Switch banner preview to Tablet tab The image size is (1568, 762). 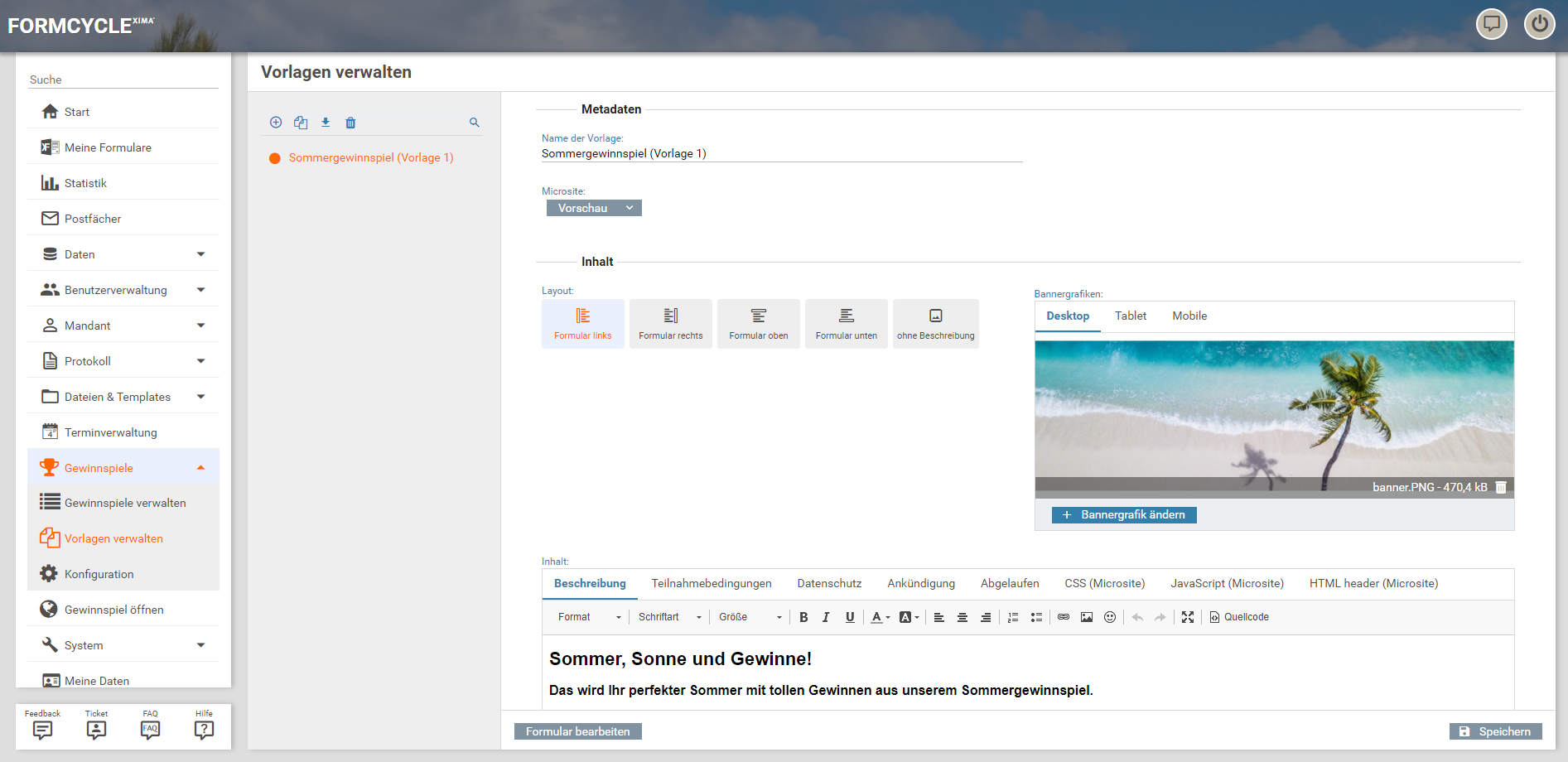[1131, 316]
